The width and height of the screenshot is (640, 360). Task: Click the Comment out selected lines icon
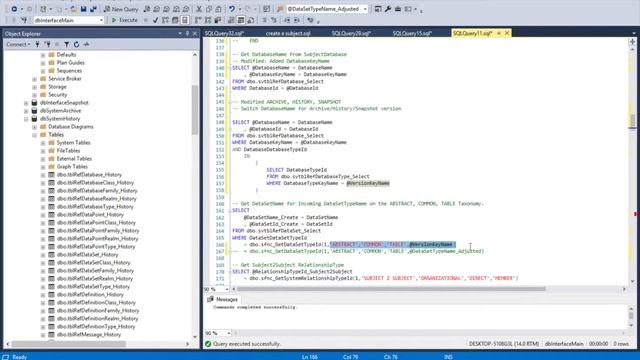(x=264, y=20)
